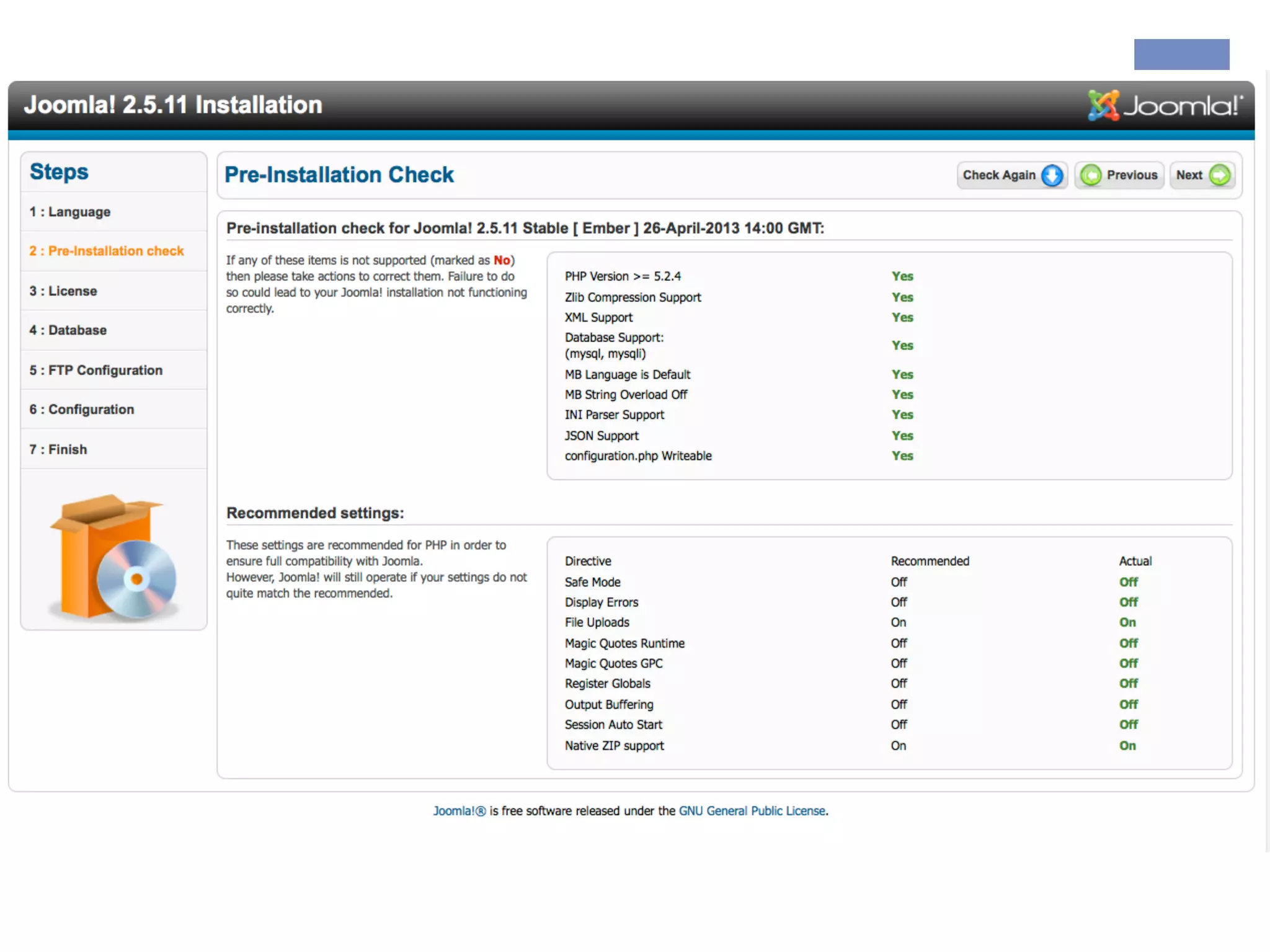Go to step 4: Database
This screenshot has height=952, width=1270.
click(x=68, y=330)
